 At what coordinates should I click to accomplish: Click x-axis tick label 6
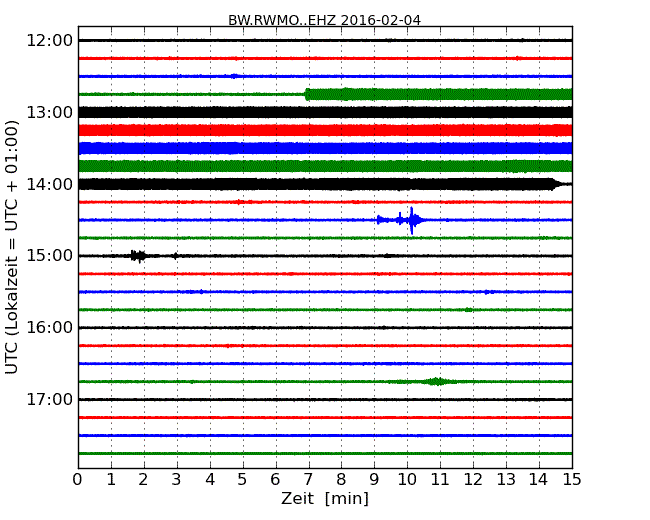(276, 480)
